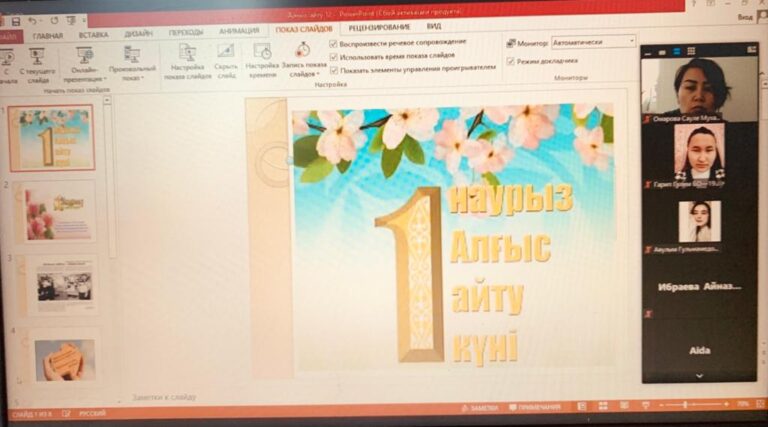The height and width of the screenshot is (427, 768).
Task: Click Slide show setup icon
Action: coord(185,60)
